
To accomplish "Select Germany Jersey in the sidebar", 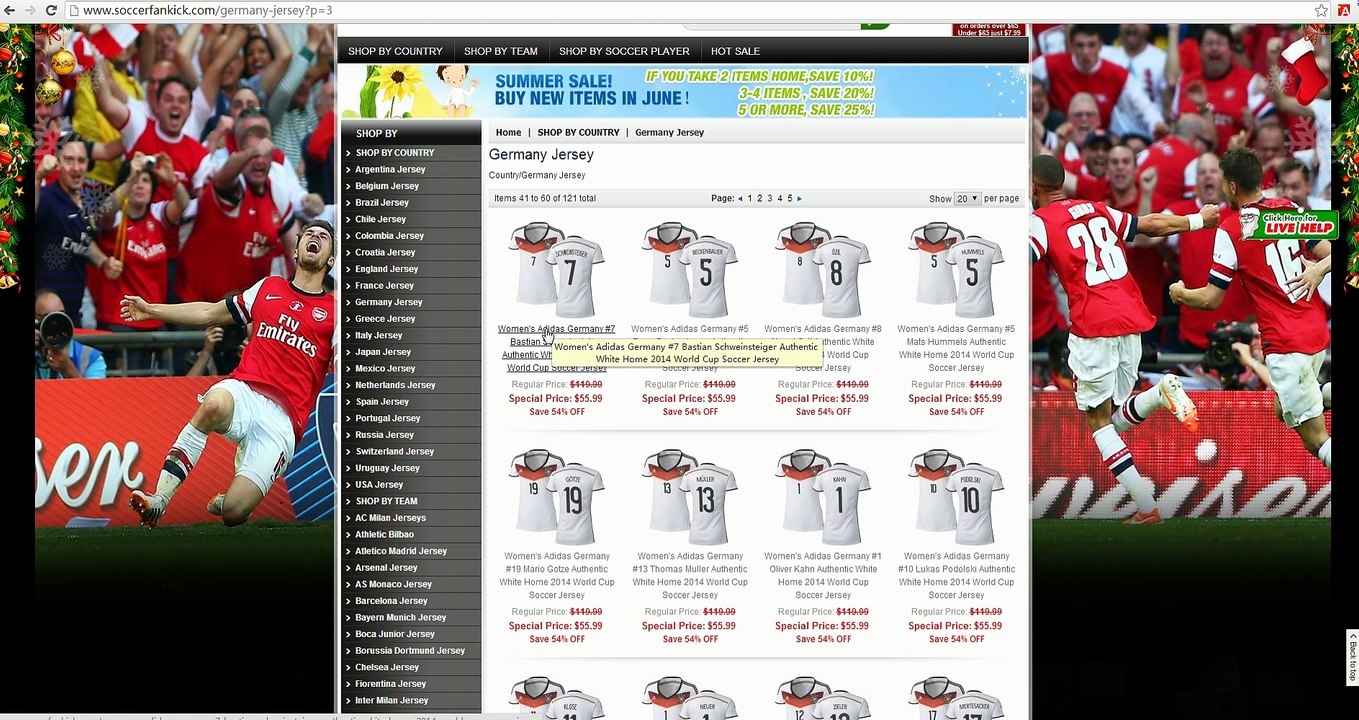I will tap(389, 302).
